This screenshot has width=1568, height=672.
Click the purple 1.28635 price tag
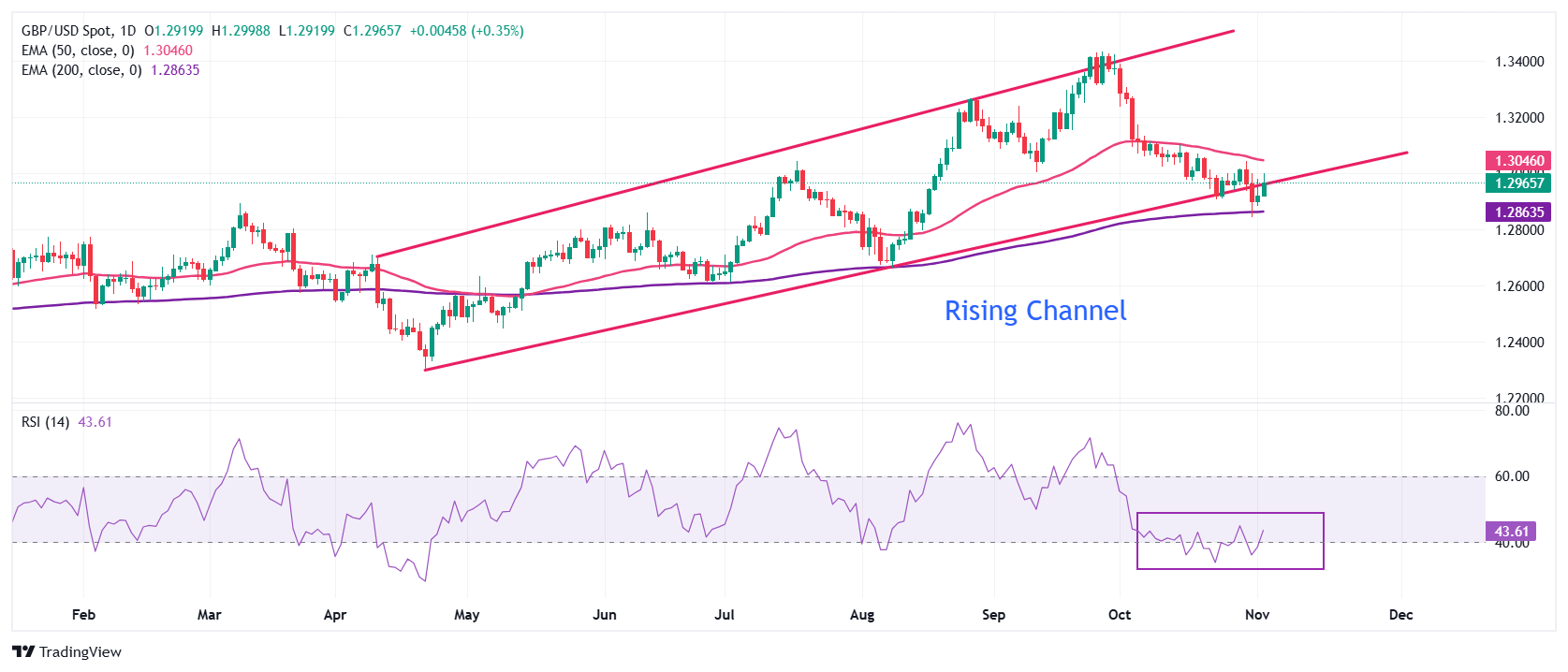click(x=1517, y=212)
